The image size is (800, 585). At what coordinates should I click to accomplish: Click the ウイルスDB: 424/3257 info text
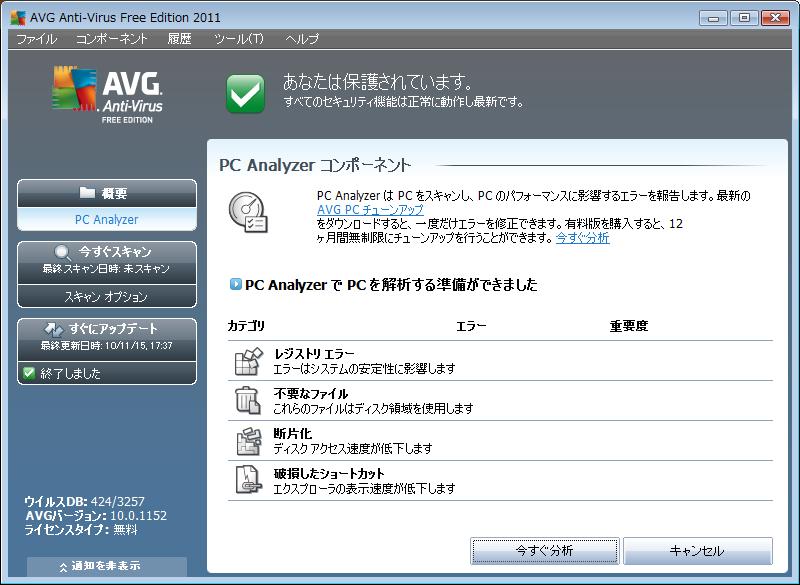click(x=85, y=501)
